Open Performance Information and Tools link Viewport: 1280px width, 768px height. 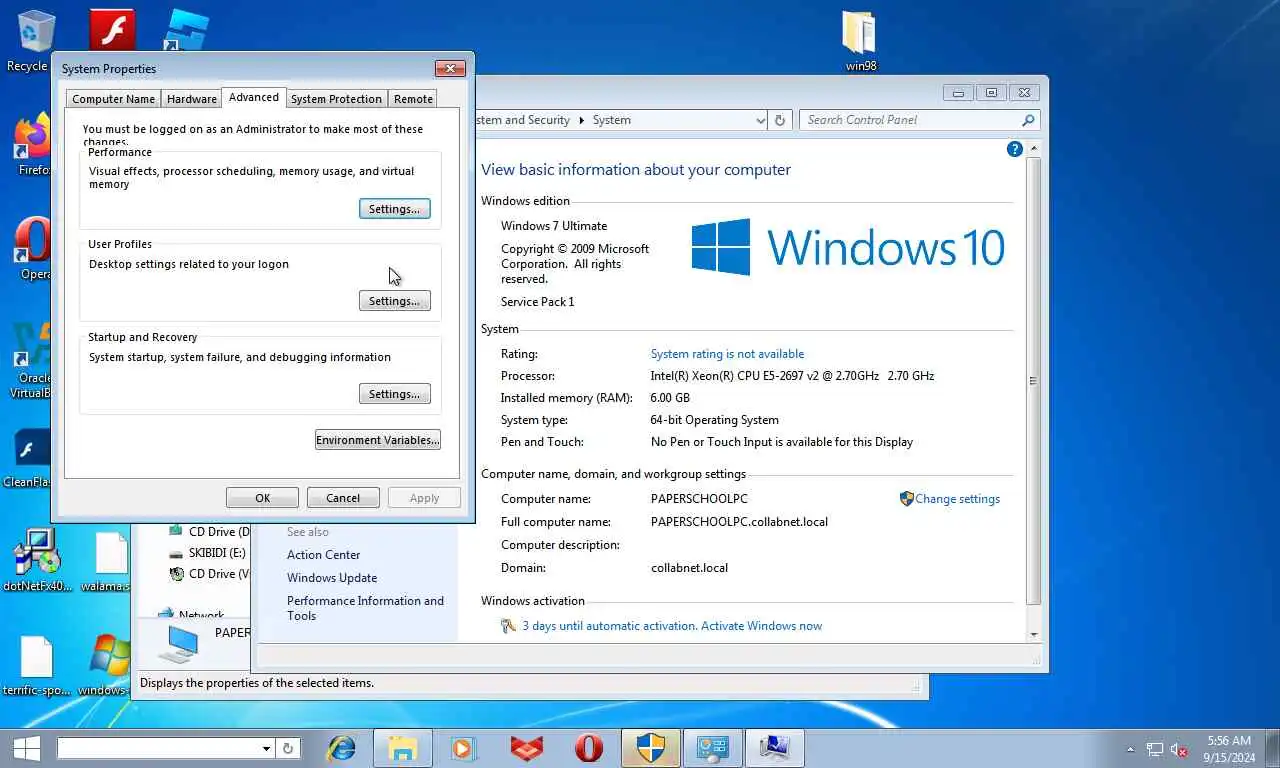coord(365,608)
